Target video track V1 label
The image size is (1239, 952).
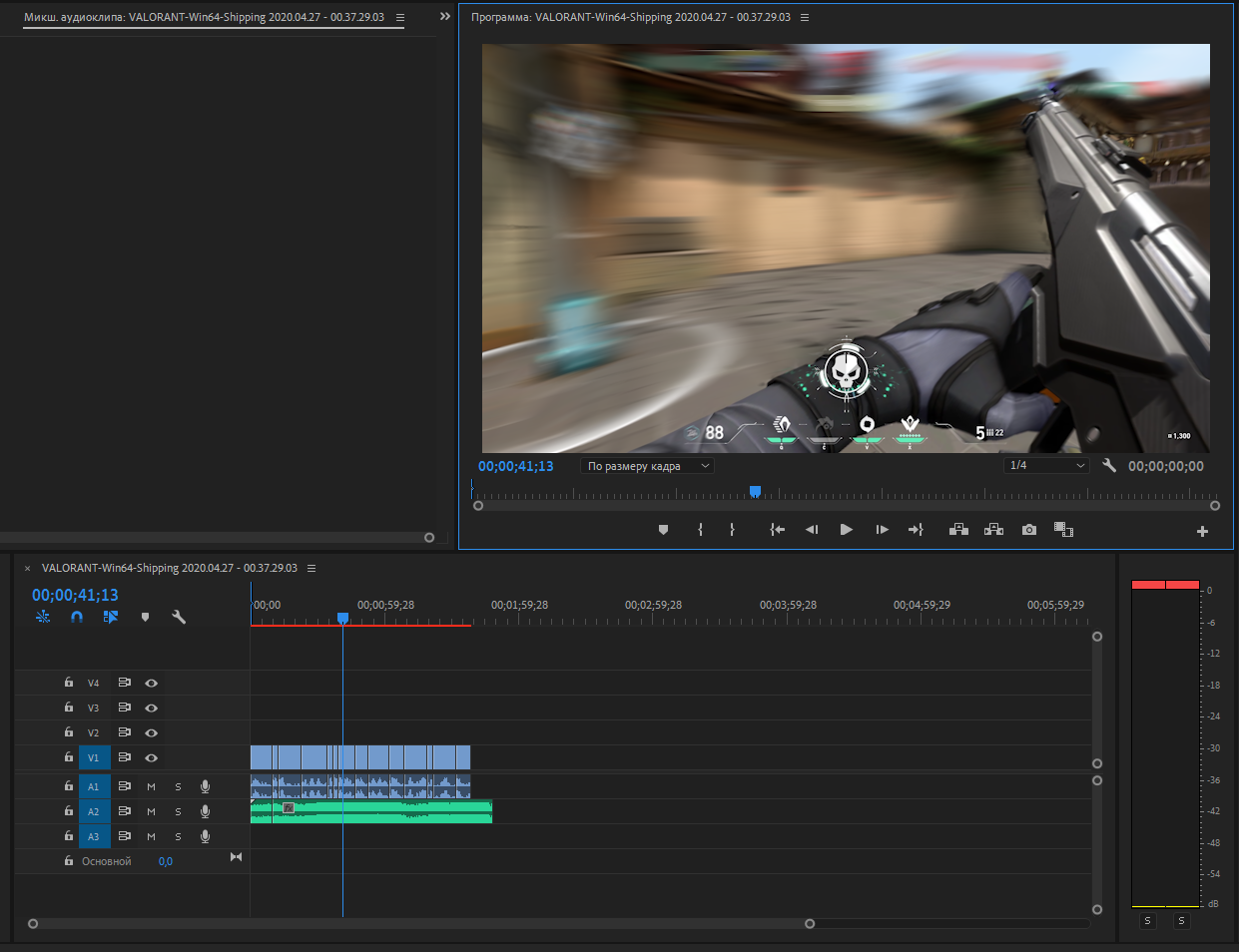pos(94,757)
